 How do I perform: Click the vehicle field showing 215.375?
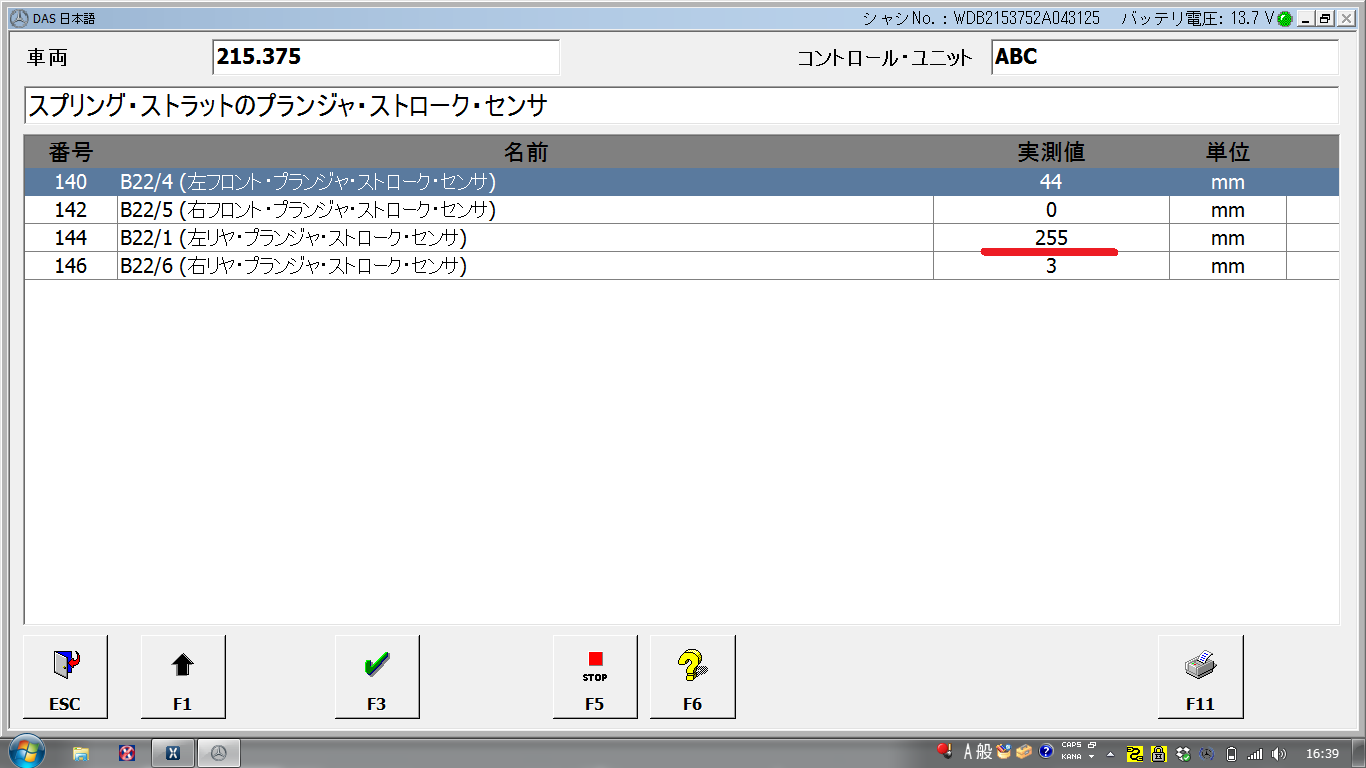click(386, 57)
